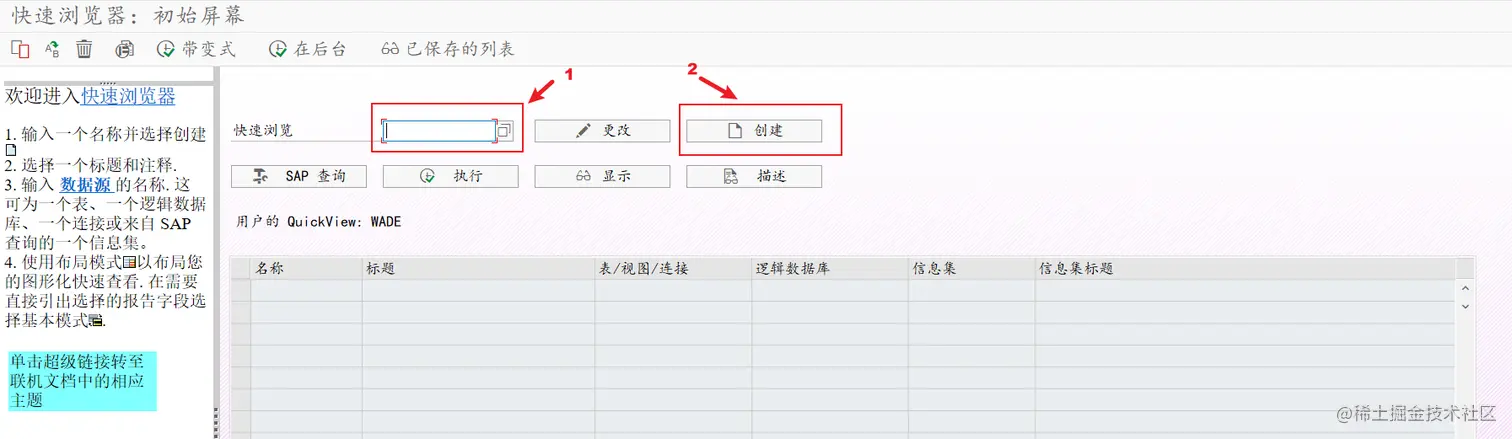
Task: Click the 执行 (execute) button
Action: [451, 176]
